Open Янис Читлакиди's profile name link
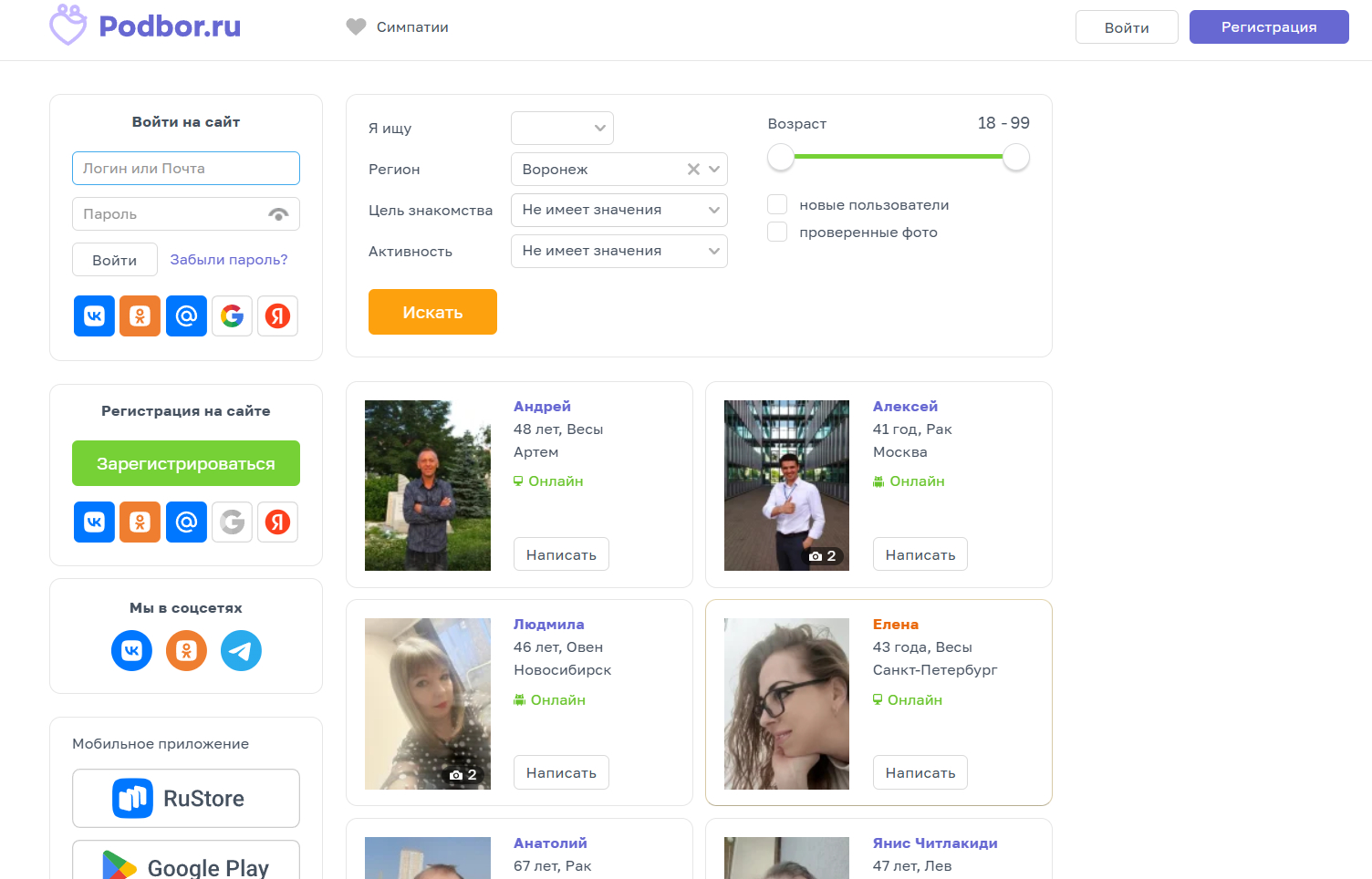This screenshot has width=1372, height=879. point(935,843)
